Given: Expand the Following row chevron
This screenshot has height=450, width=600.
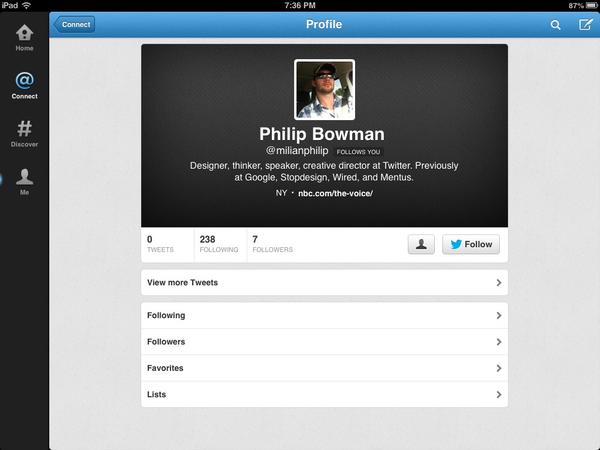Looking at the screenshot, I should coord(499,315).
